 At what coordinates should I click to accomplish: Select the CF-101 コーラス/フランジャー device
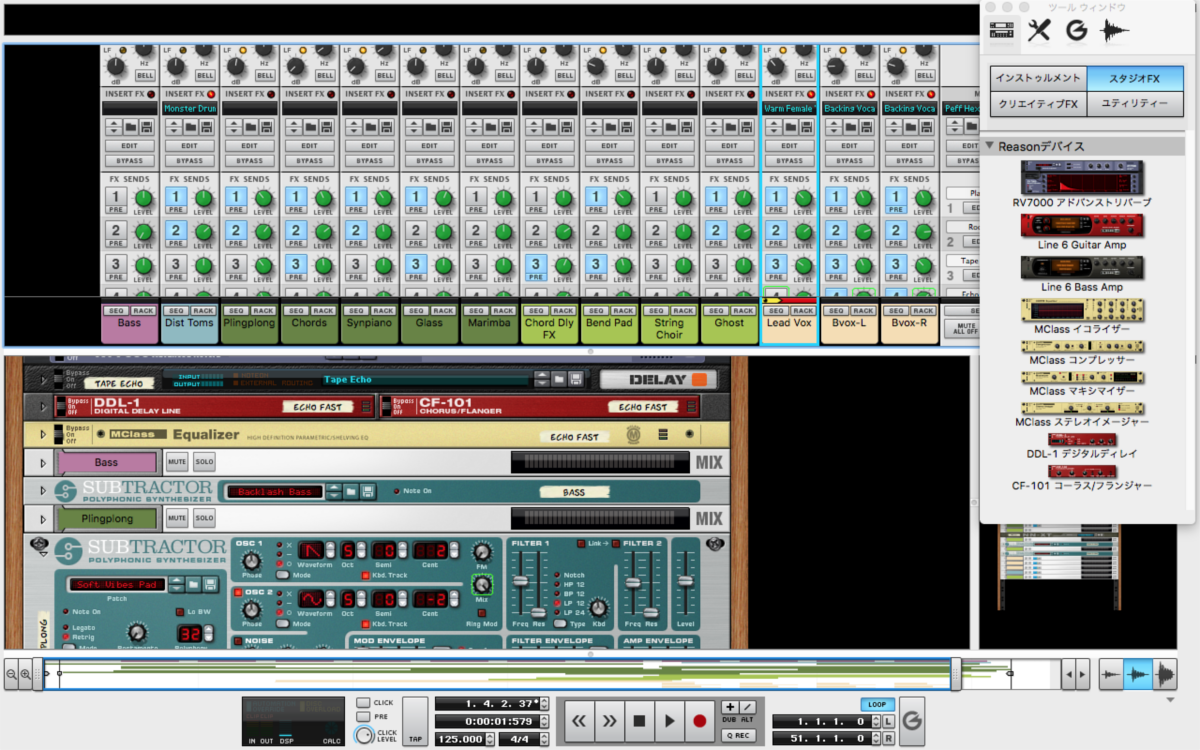pyautogui.click(x=1082, y=471)
